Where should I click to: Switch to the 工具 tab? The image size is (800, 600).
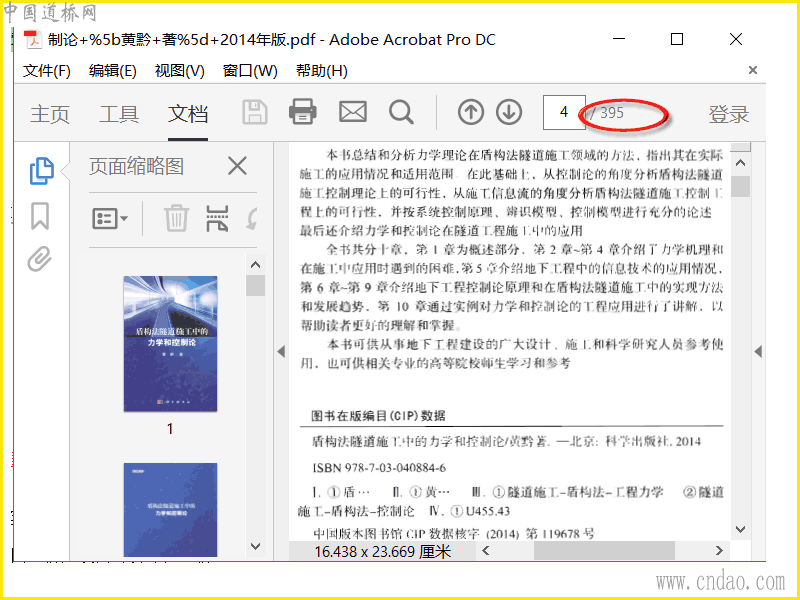click(x=119, y=113)
